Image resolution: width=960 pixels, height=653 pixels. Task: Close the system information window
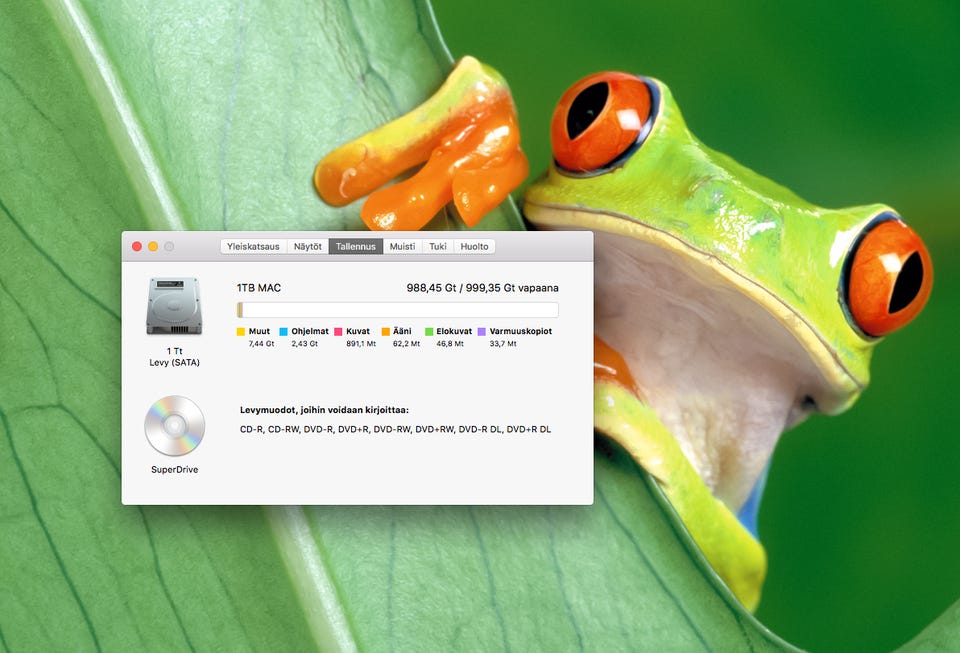(137, 246)
